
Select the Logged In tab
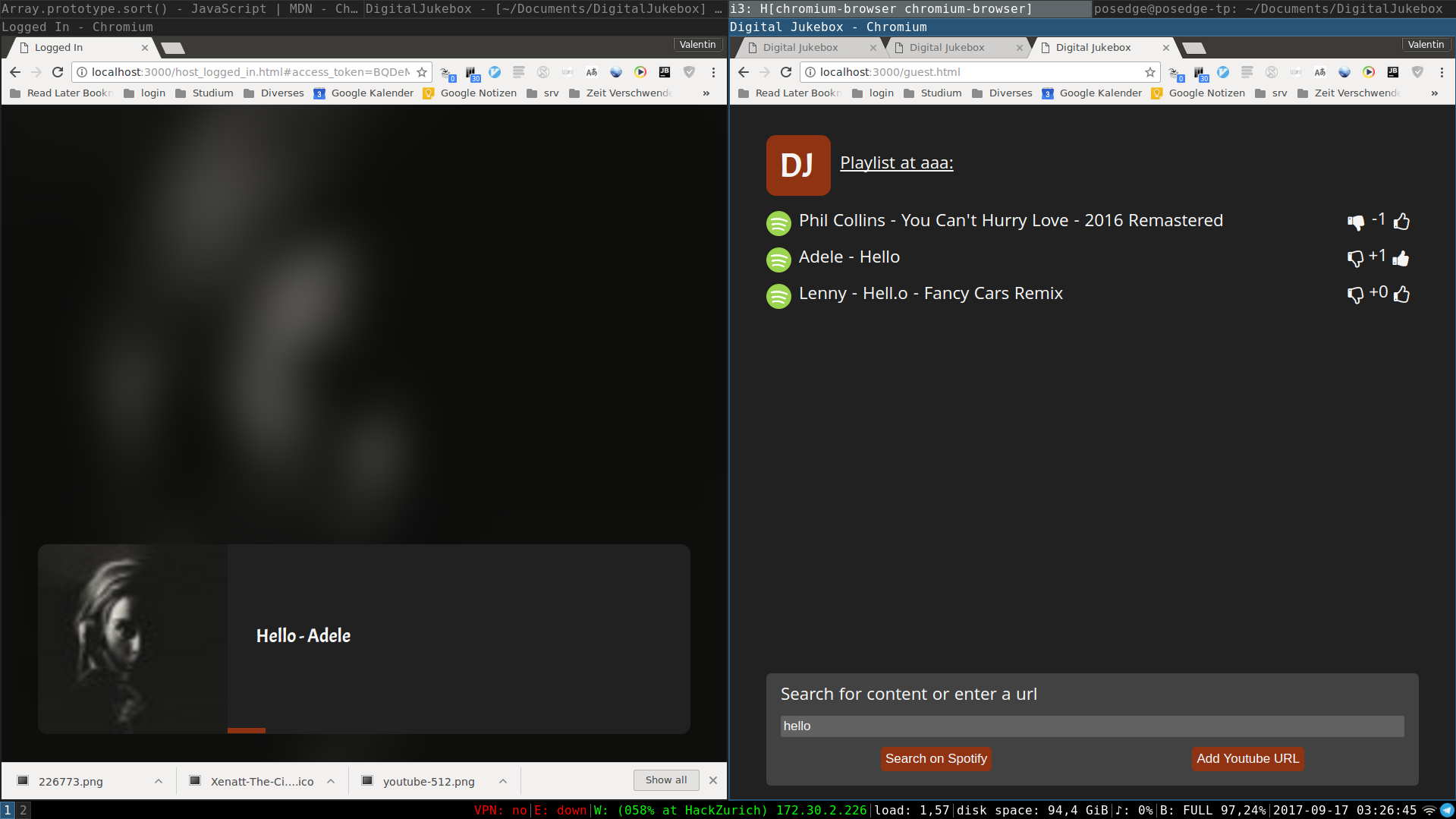coord(82,48)
